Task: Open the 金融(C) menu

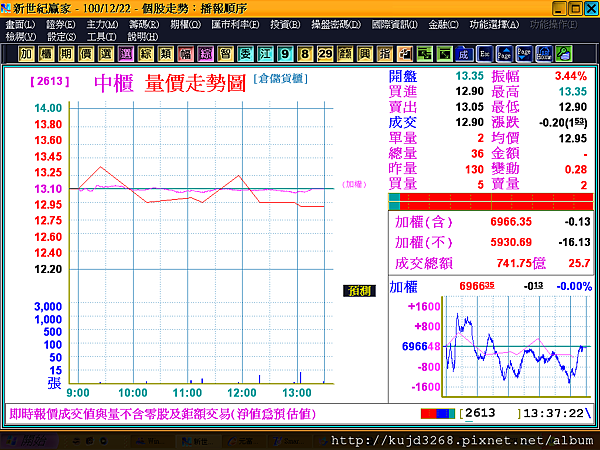Action: click(x=443, y=24)
